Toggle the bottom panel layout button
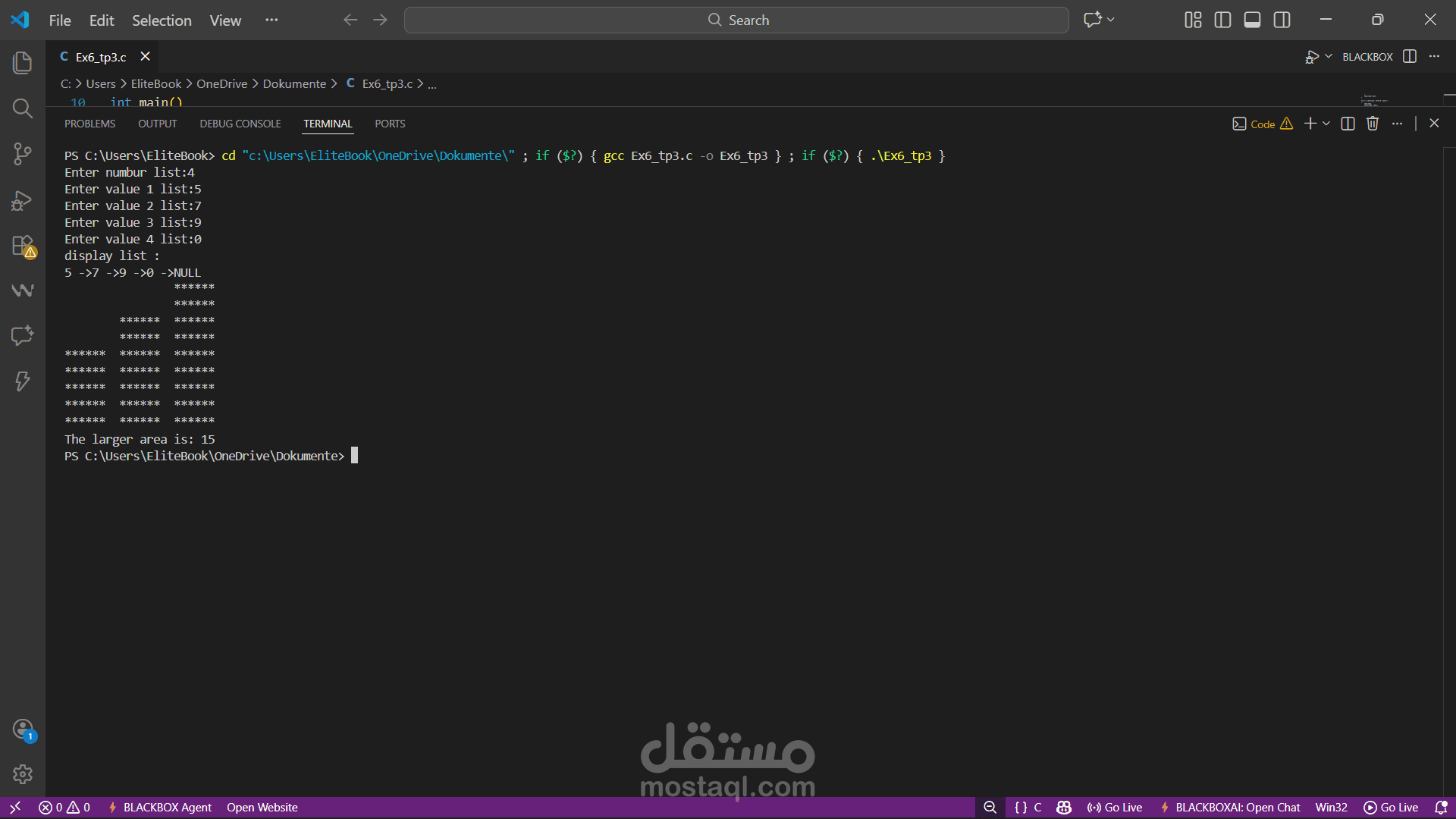The image size is (1456, 819). 1252,20
